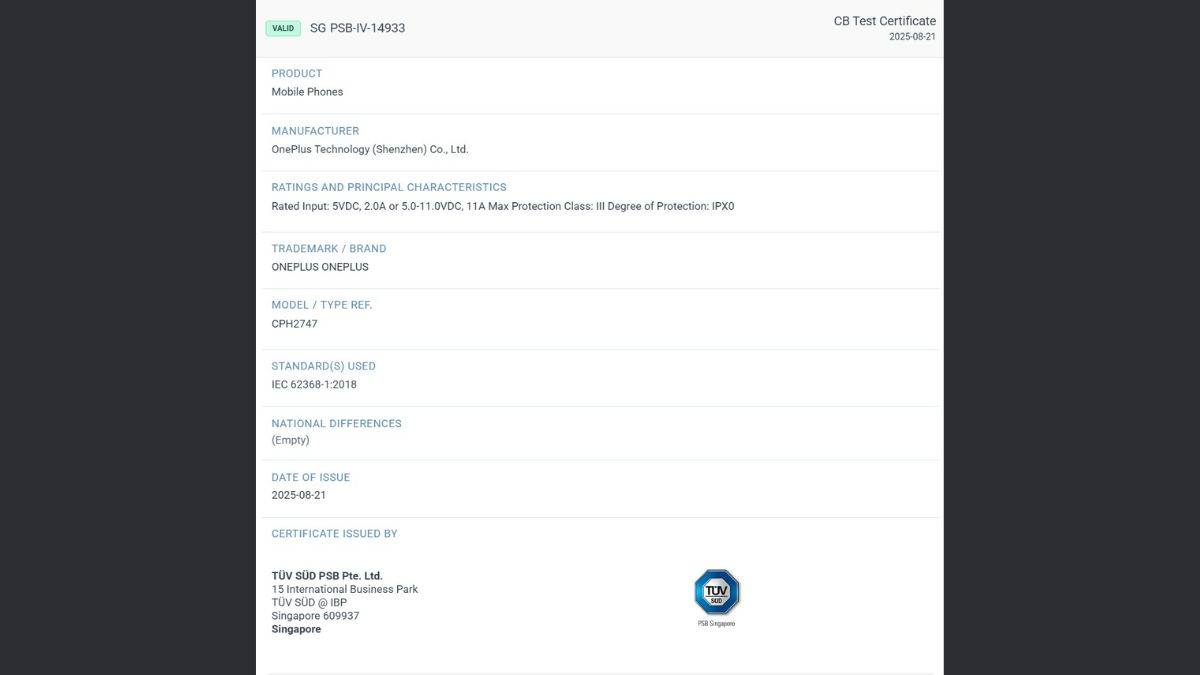Click the green VALID status badge
This screenshot has width=1200, height=675.
pyautogui.click(x=283, y=28)
